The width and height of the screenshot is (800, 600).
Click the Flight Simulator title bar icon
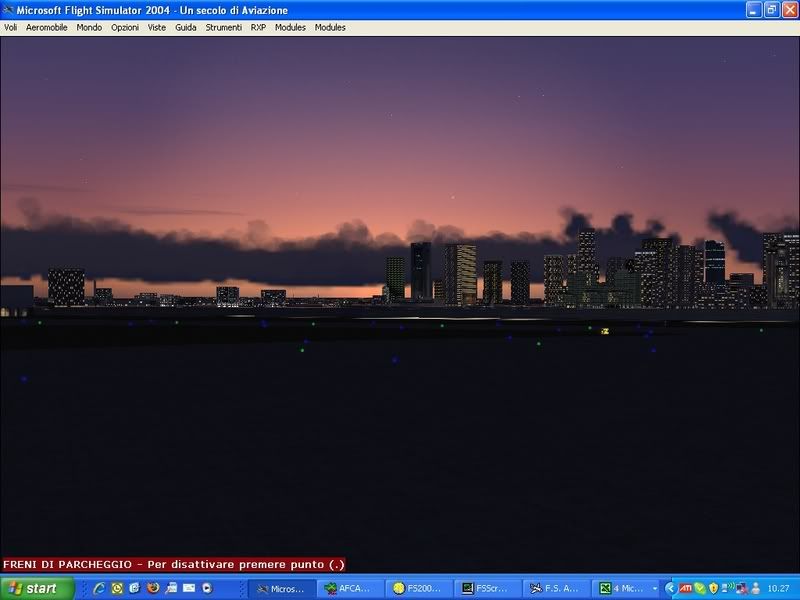tap(8, 10)
